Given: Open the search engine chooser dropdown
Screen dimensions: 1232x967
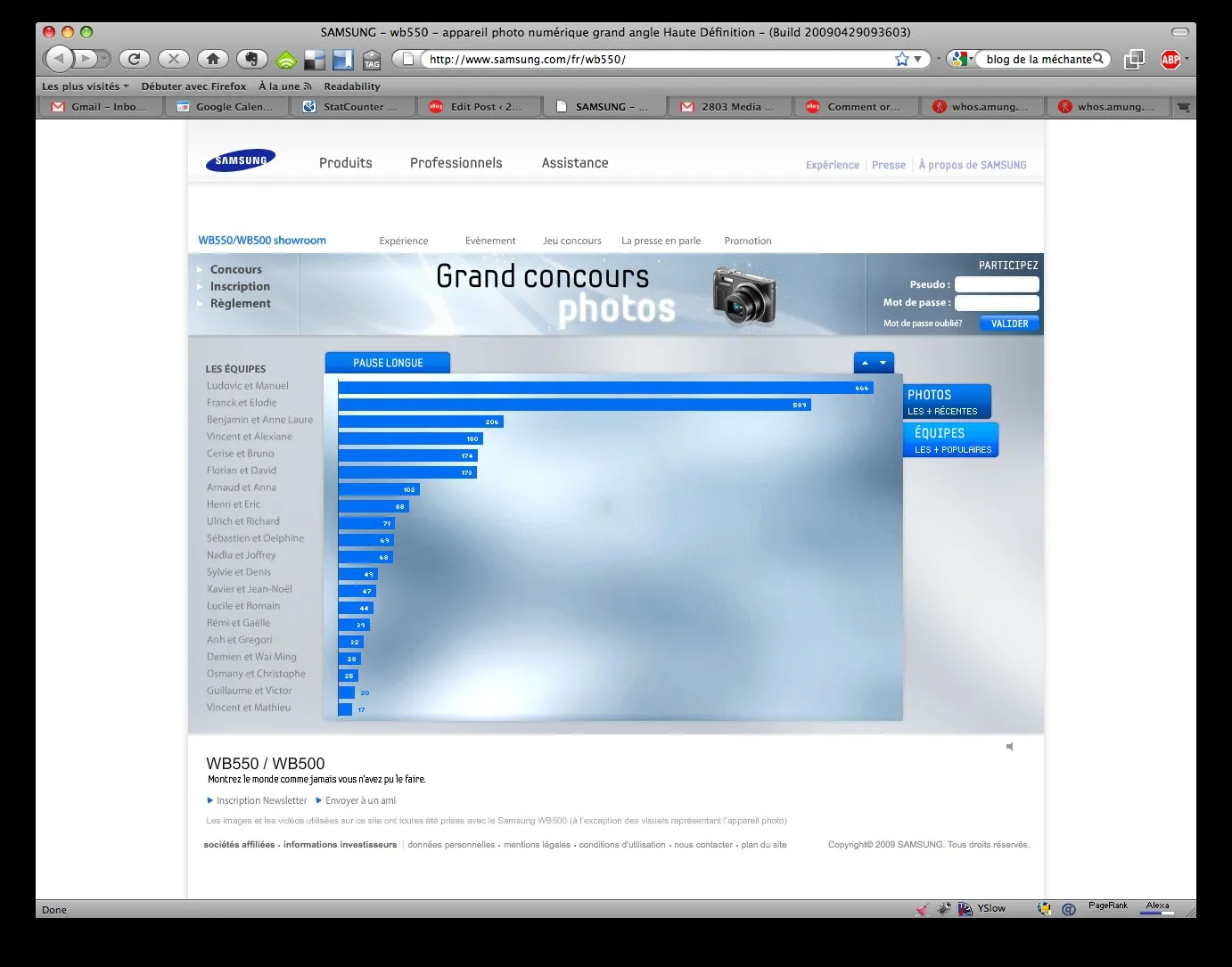Looking at the screenshot, I should (960, 59).
